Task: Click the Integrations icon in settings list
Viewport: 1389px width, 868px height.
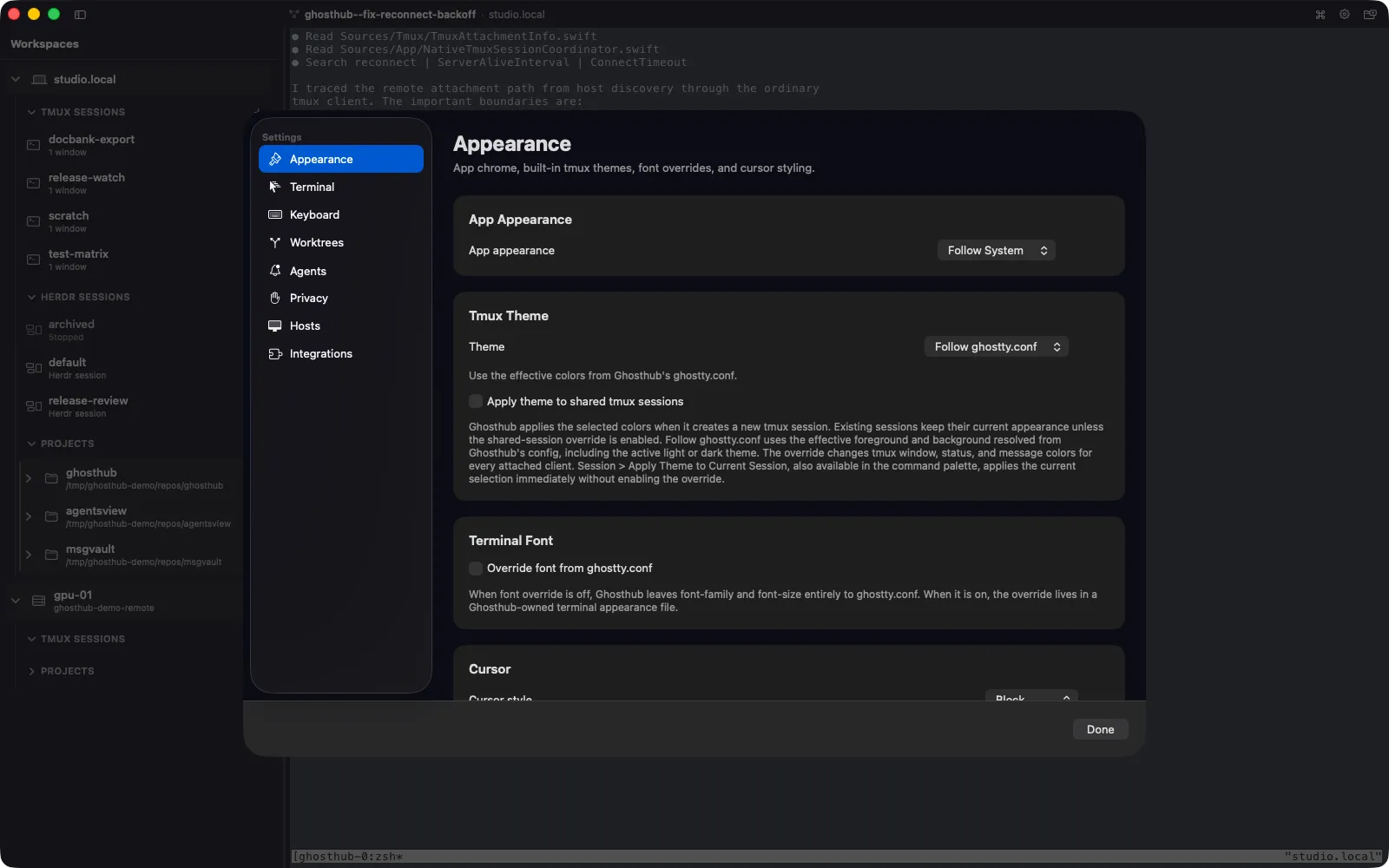Action: [x=275, y=353]
